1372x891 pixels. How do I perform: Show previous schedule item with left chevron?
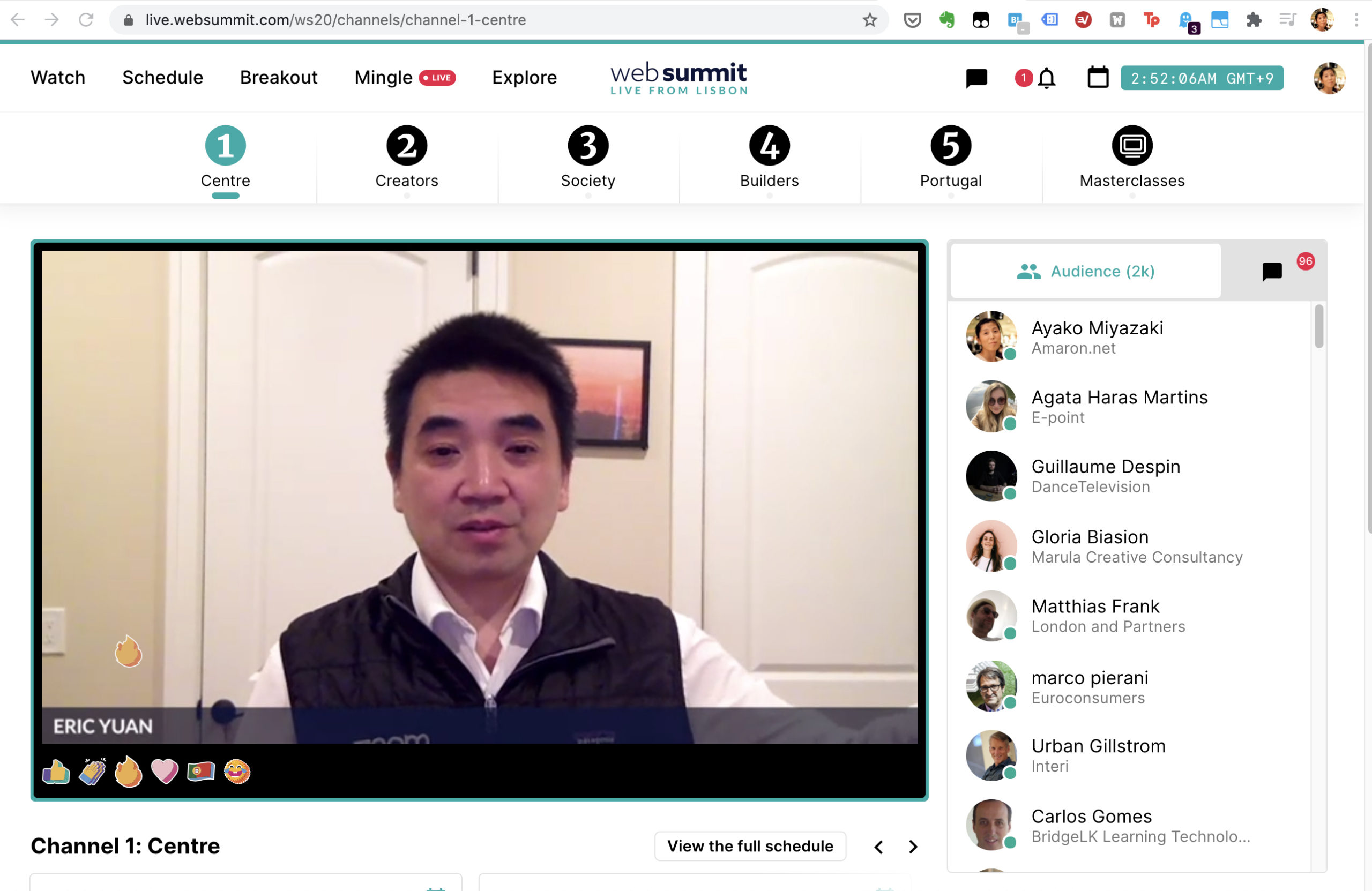(x=878, y=847)
